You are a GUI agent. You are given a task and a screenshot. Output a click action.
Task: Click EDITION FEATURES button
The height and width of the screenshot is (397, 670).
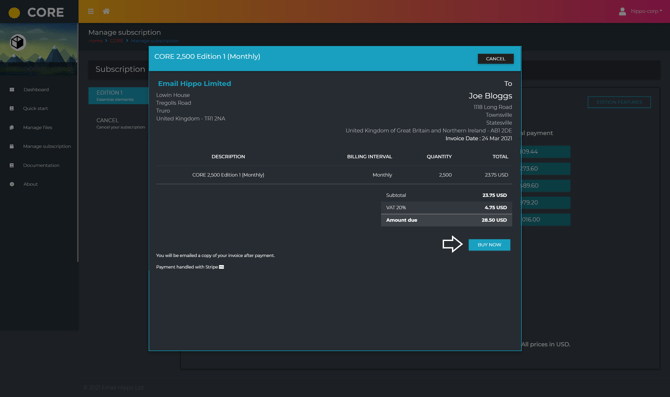(619, 102)
